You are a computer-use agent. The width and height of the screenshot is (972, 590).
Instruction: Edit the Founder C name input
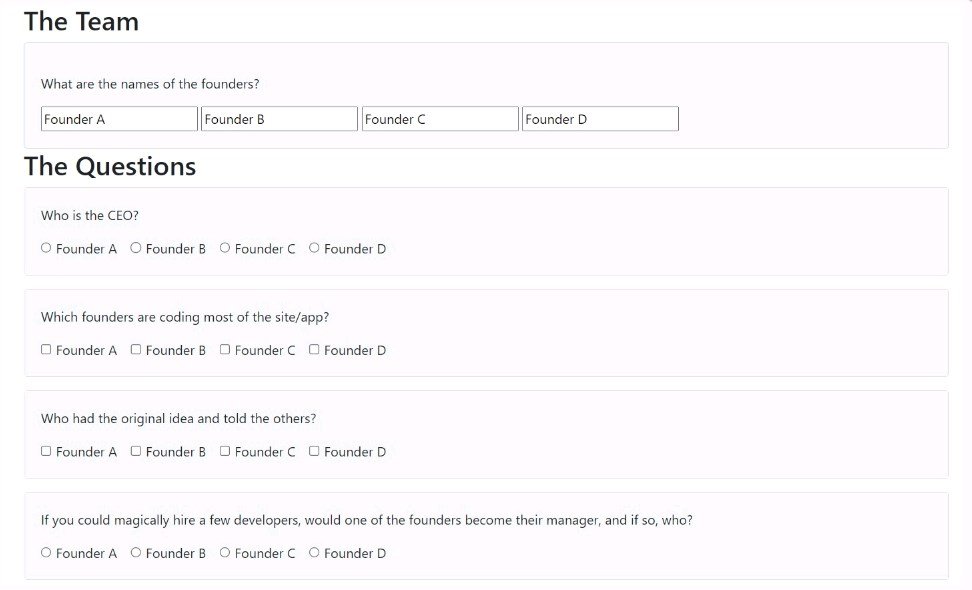(x=440, y=119)
